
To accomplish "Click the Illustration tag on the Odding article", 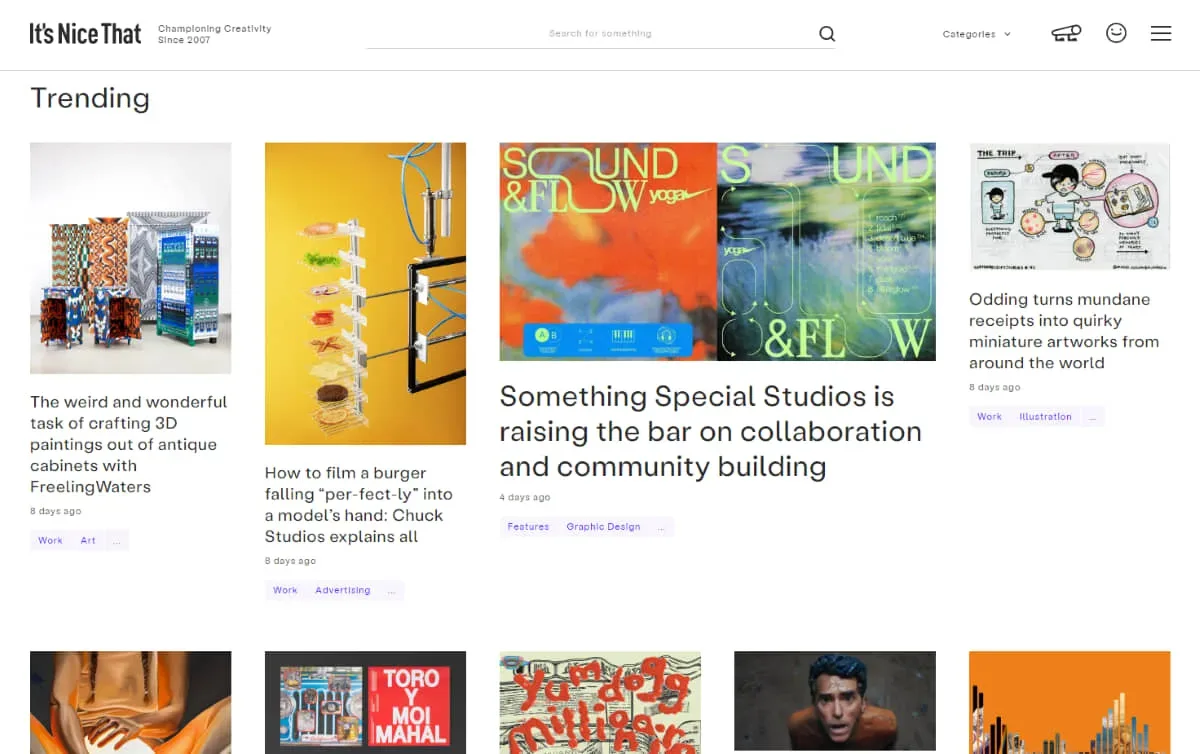I will pyautogui.click(x=1045, y=416).
